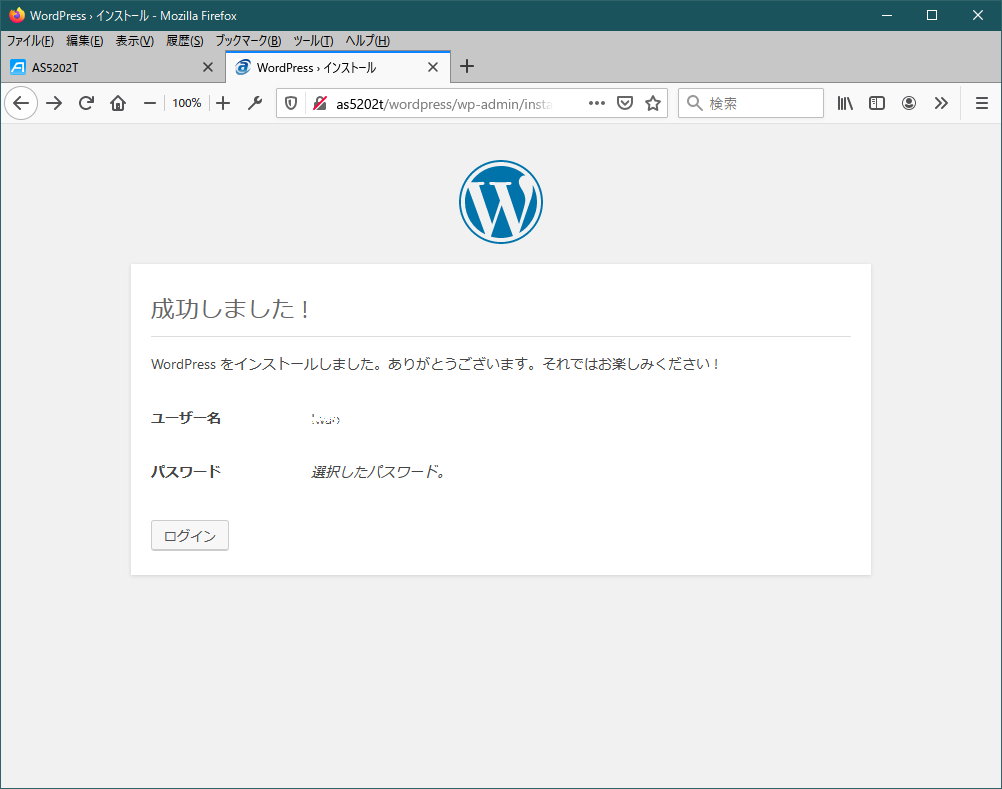
Task: Zoom in with plus button
Action: tap(223, 103)
